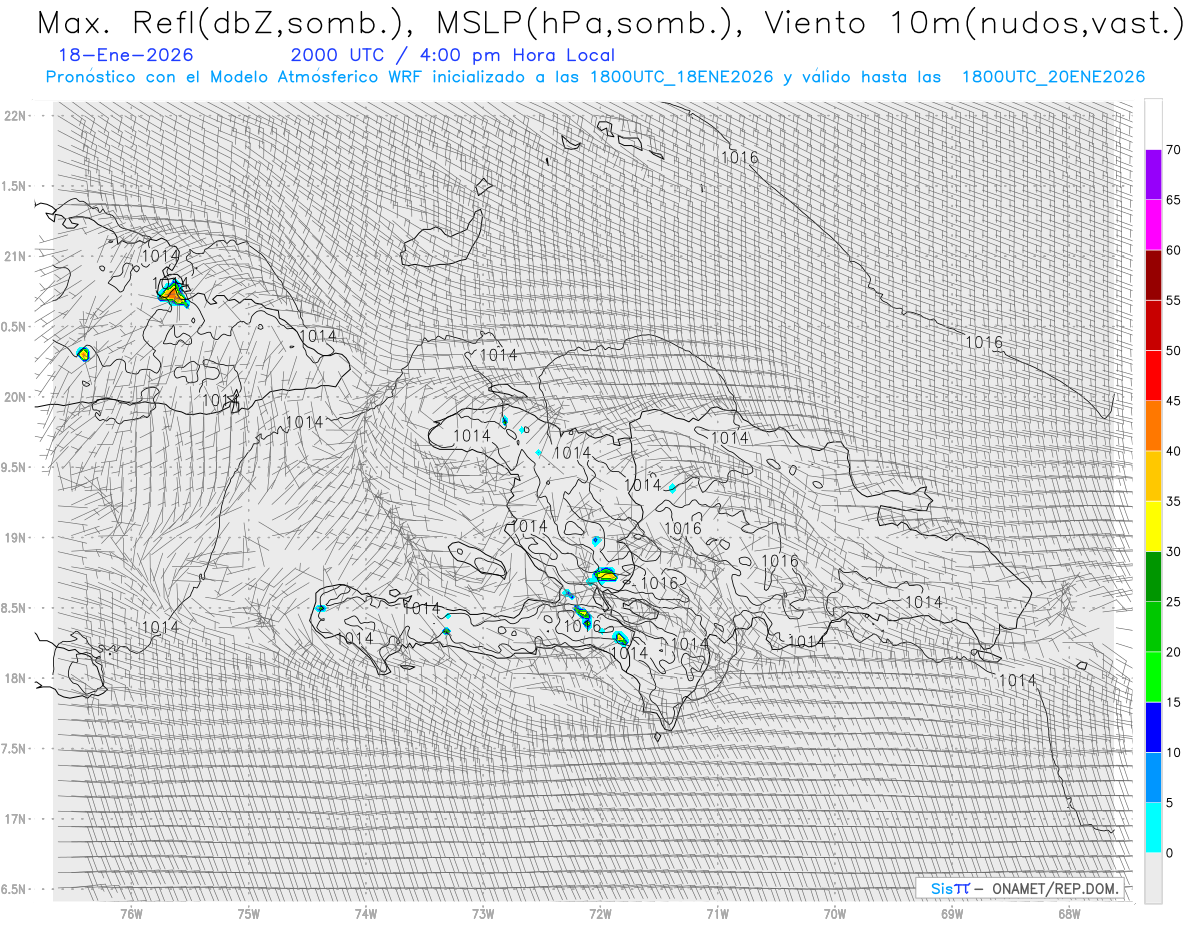Click the colorbar scale value '50'
This screenshot has height=927, width=1200.
(x=1173, y=351)
